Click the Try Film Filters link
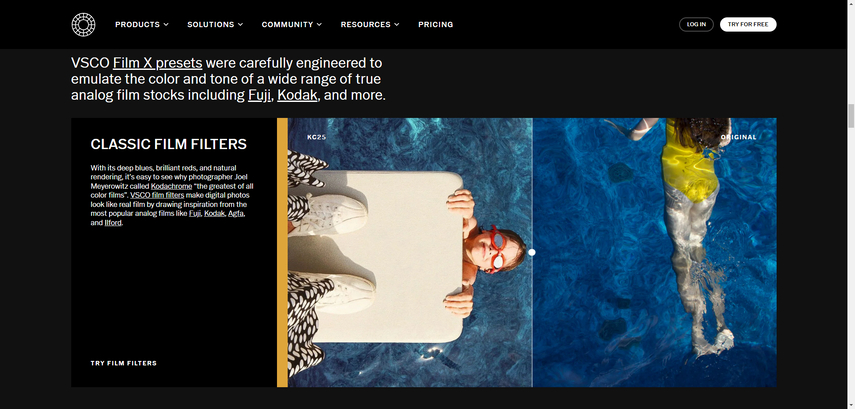Viewport: 855px width, 409px height. click(x=124, y=363)
